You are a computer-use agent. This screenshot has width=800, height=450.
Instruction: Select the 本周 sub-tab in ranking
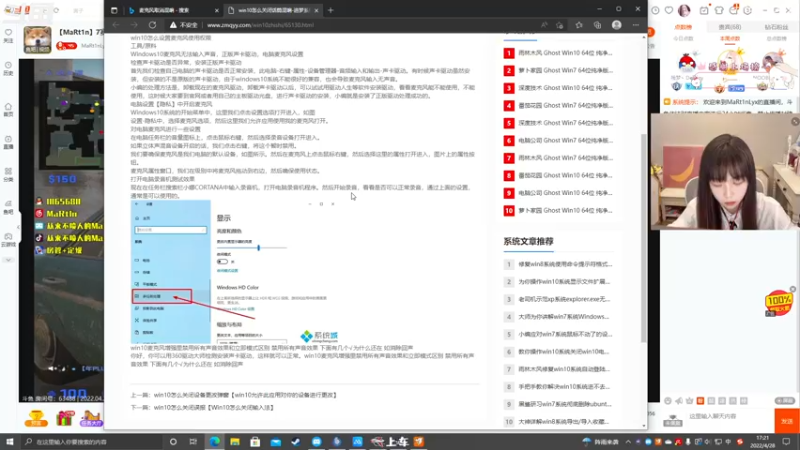[730, 38]
